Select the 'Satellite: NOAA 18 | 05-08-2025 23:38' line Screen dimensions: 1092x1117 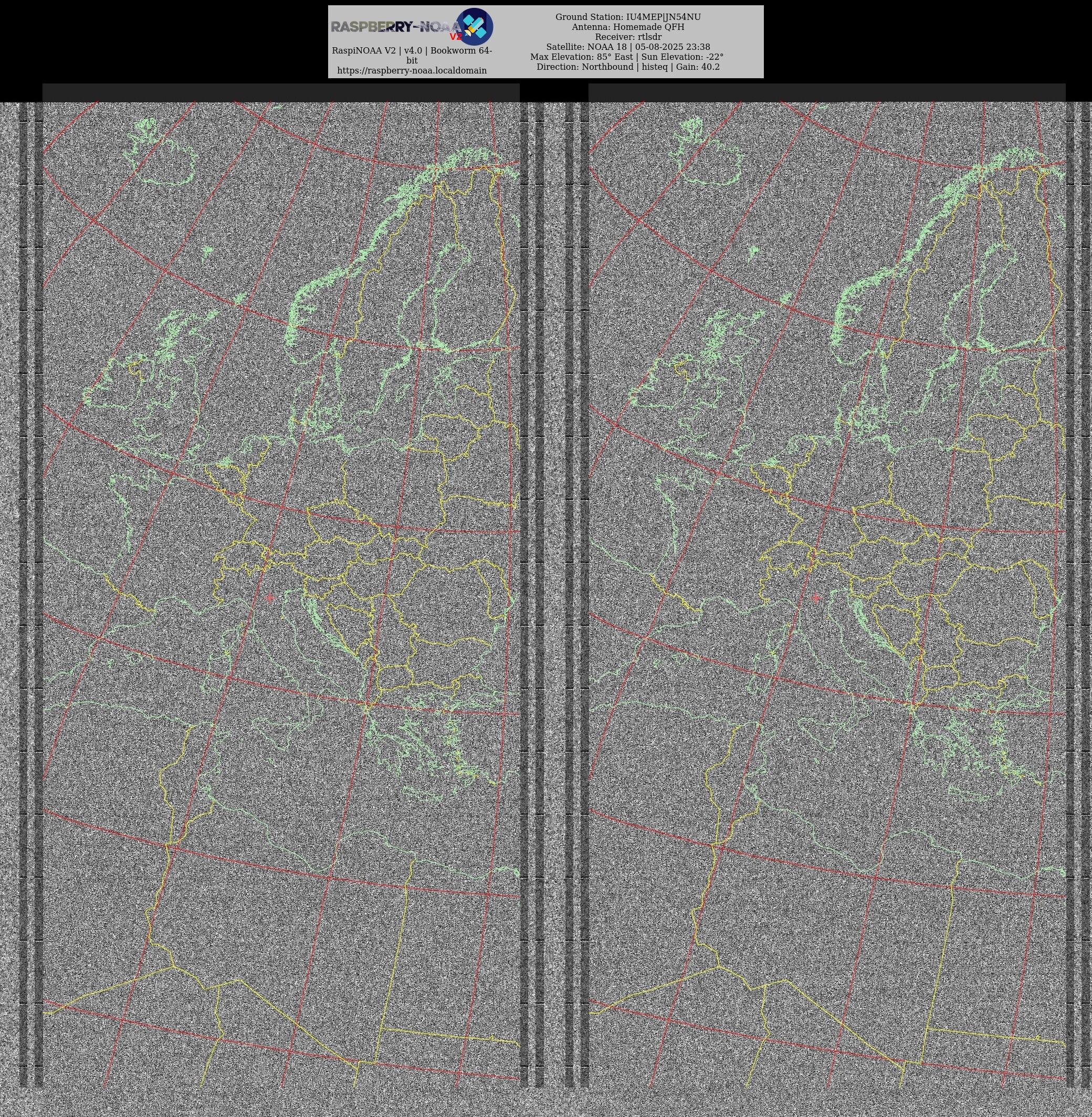628,47
